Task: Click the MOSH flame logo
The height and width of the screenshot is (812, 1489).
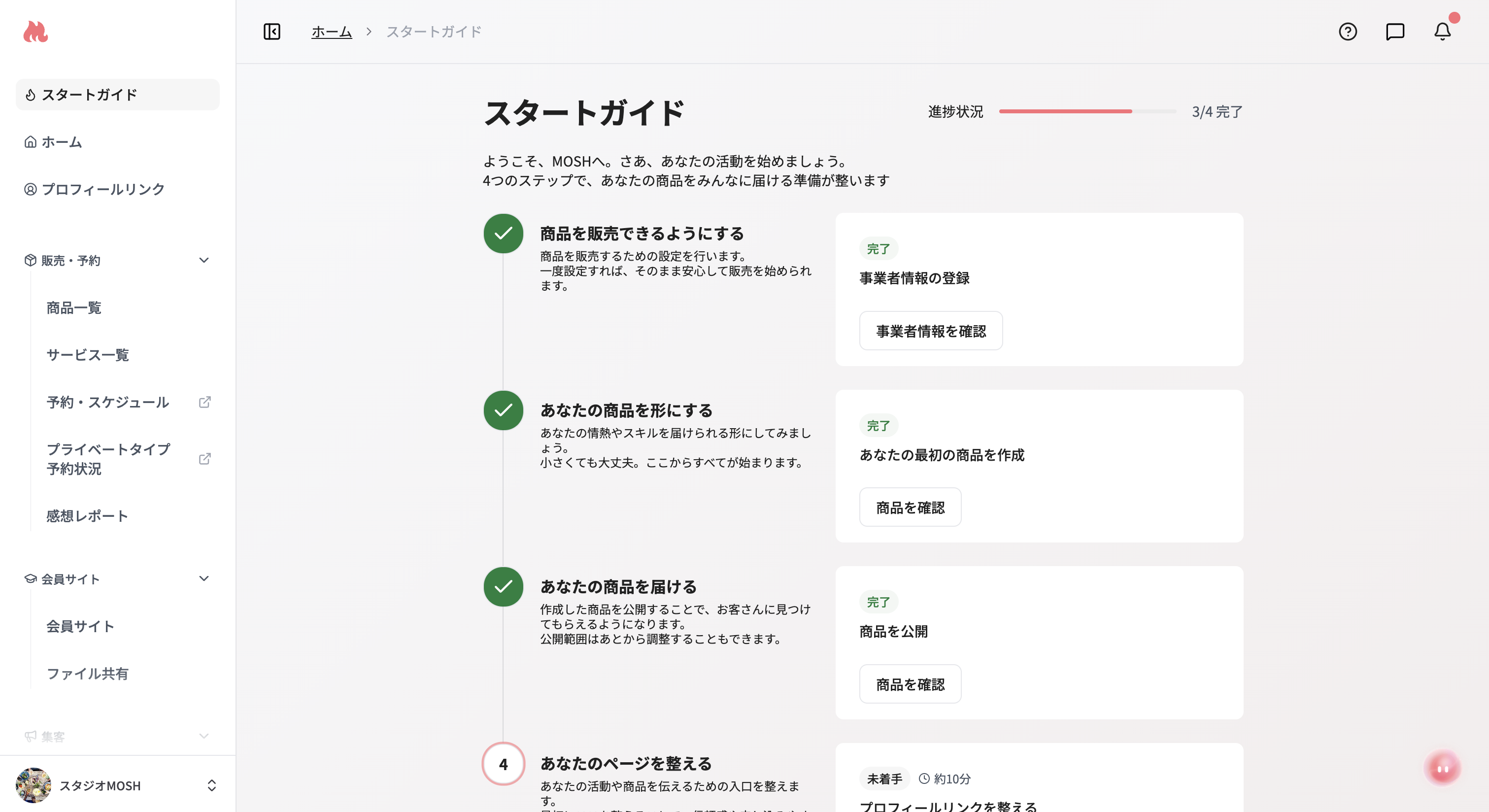Action: (x=35, y=32)
